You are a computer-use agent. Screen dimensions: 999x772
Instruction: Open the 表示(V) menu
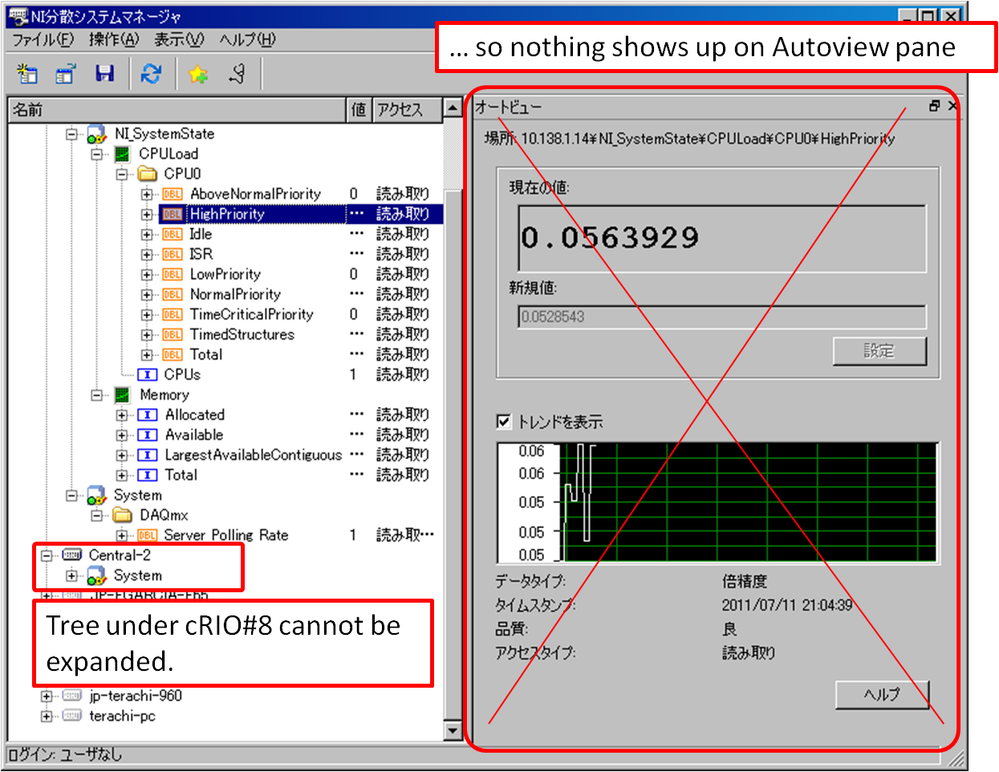pos(179,39)
